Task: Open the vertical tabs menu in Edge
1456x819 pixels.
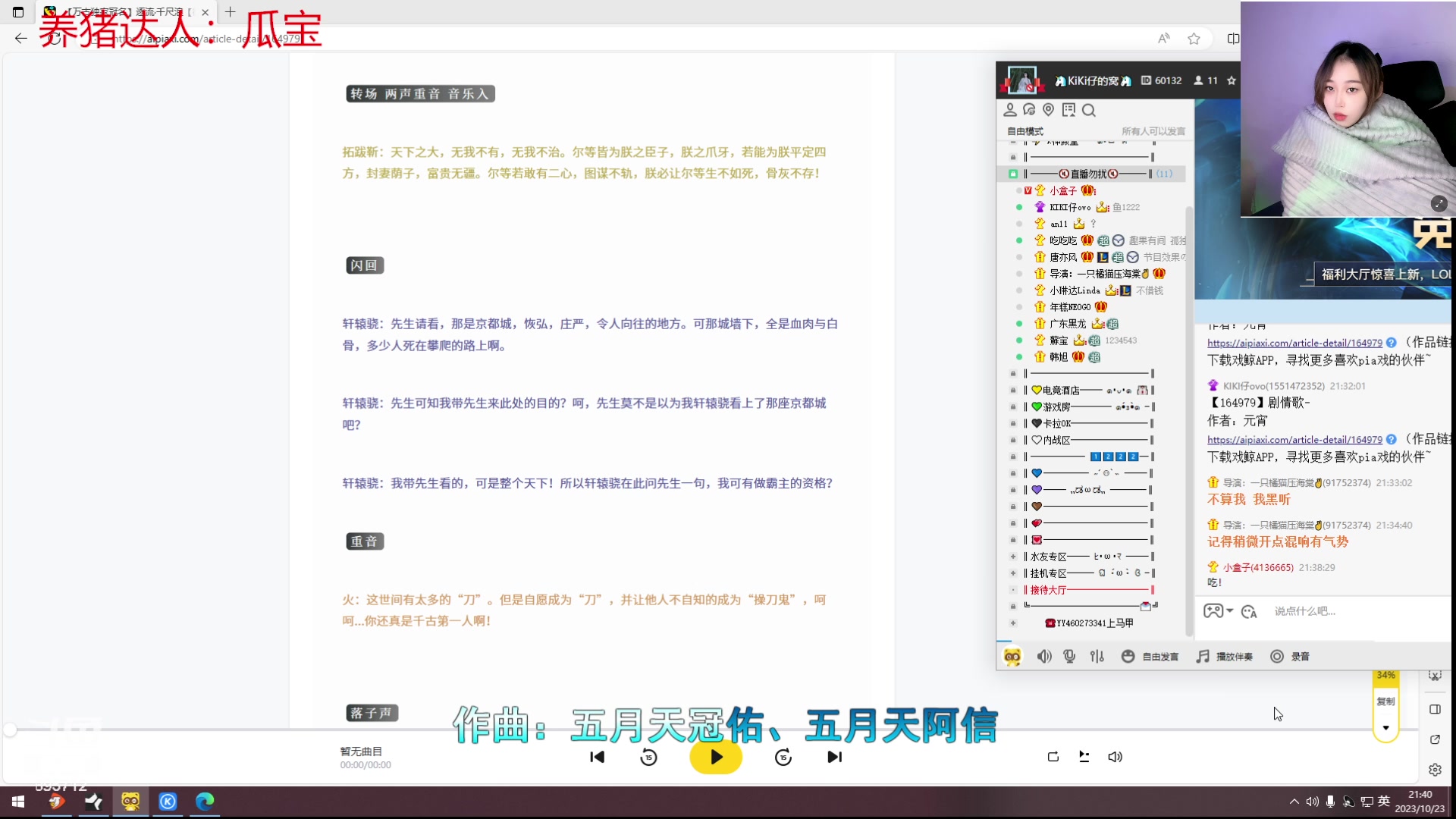Action: pos(17,12)
